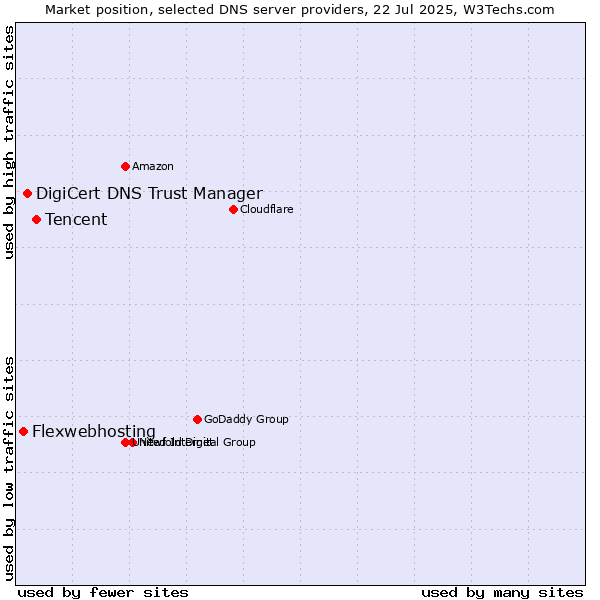600x600 pixels.
Task: Click the Cloudflare red data point
Action: pyautogui.click(x=233, y=210)
